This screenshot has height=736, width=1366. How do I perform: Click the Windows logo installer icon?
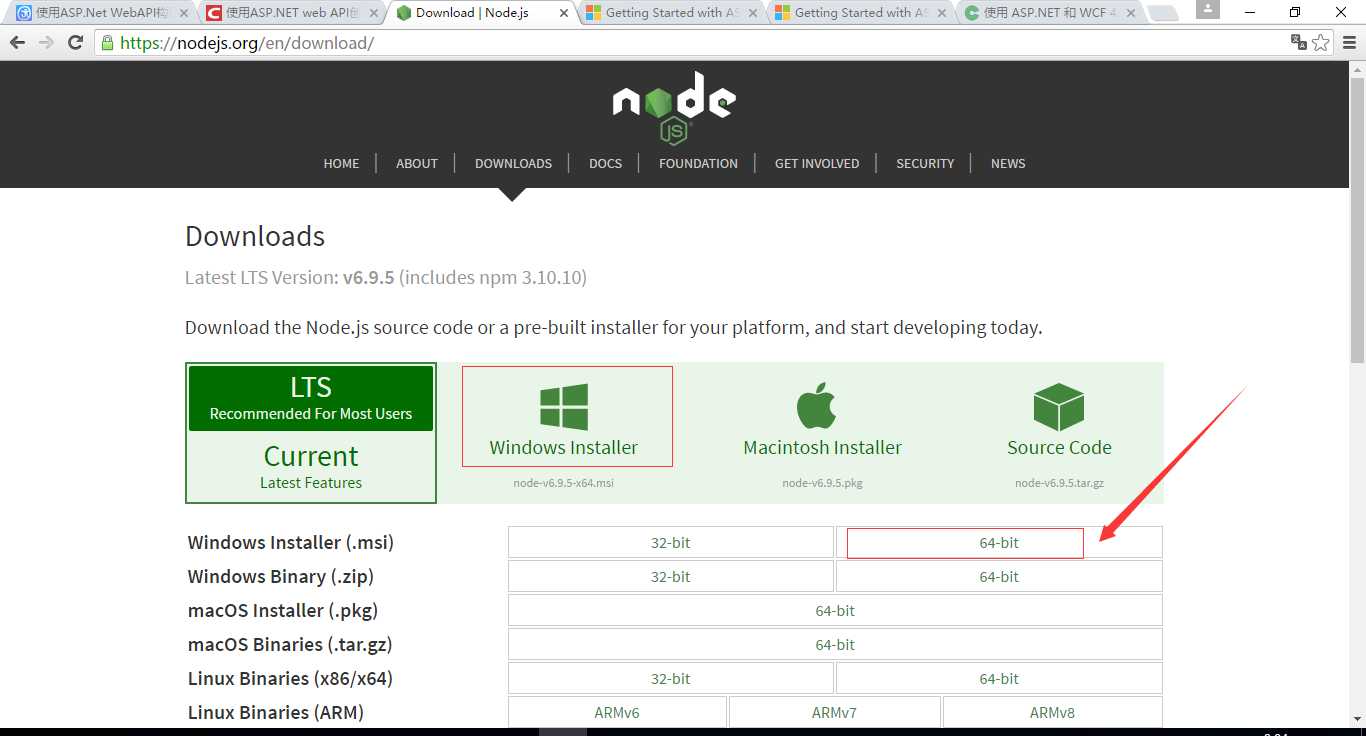point(564,406)
